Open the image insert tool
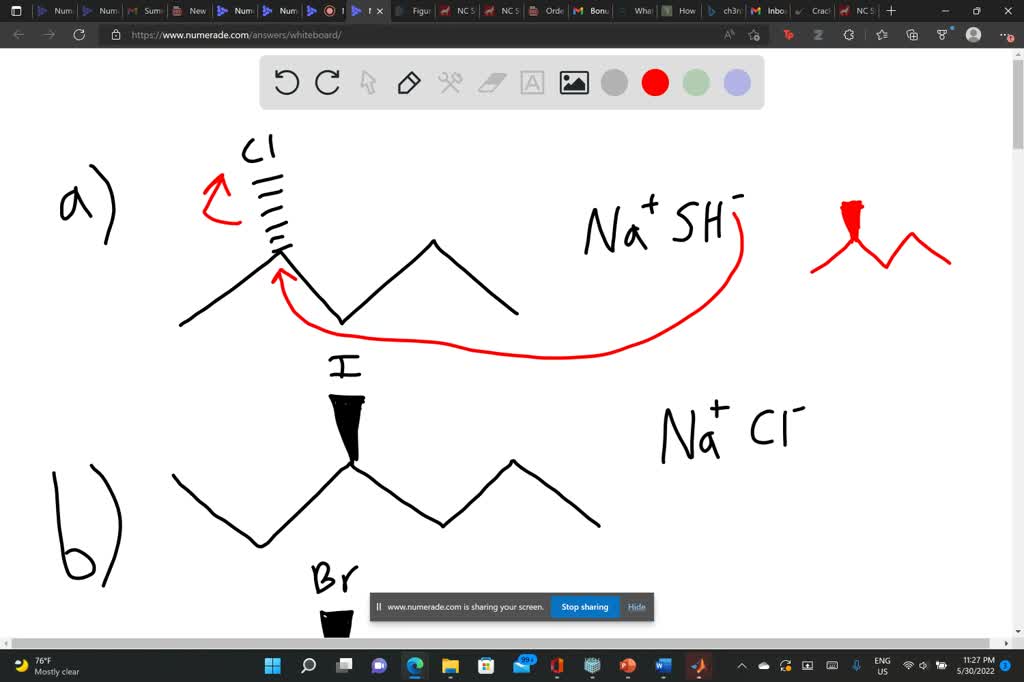Image resolution: width=1024 pixels, height=682 pixels. [572, 83]
